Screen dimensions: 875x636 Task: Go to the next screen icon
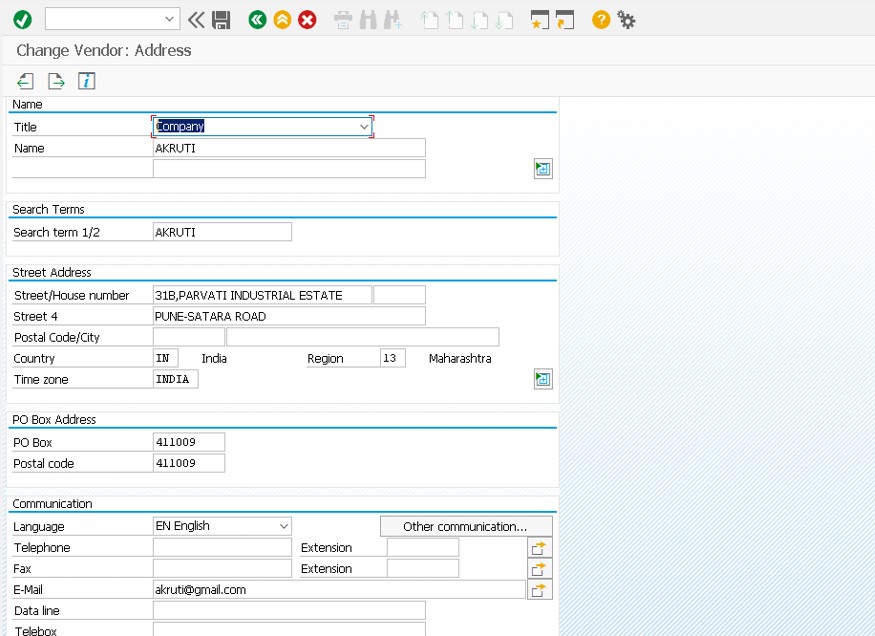tap(56, 81)
